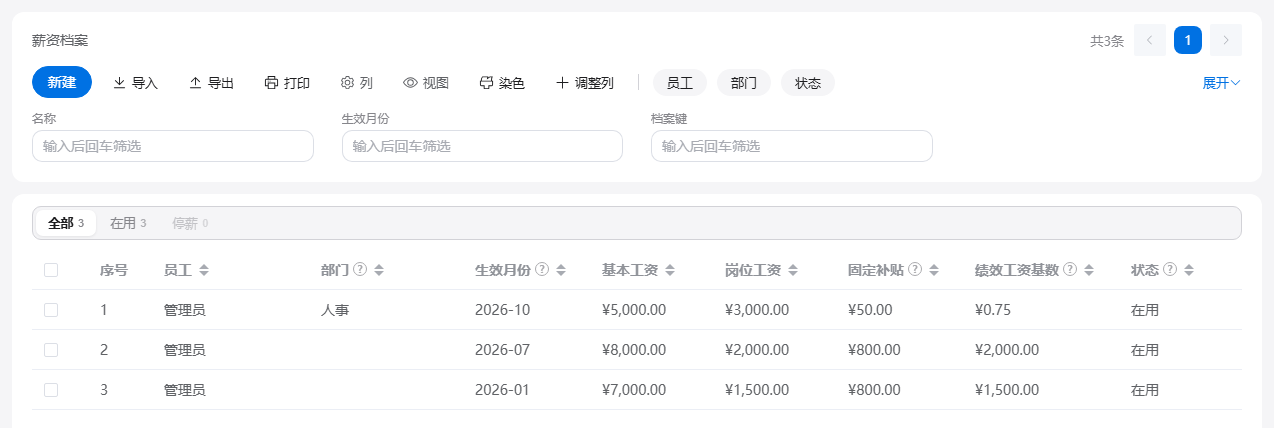1274x428 pixels.
Task: Check the row 3 checkbox
Action: pyautogui.click(x=51, y=390)
